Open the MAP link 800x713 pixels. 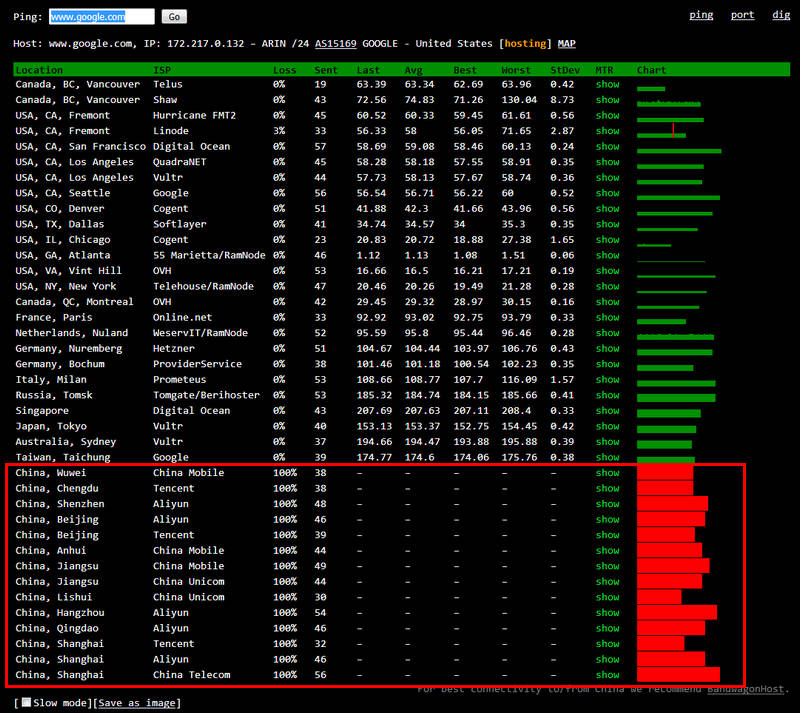click(x=566, y=44)
